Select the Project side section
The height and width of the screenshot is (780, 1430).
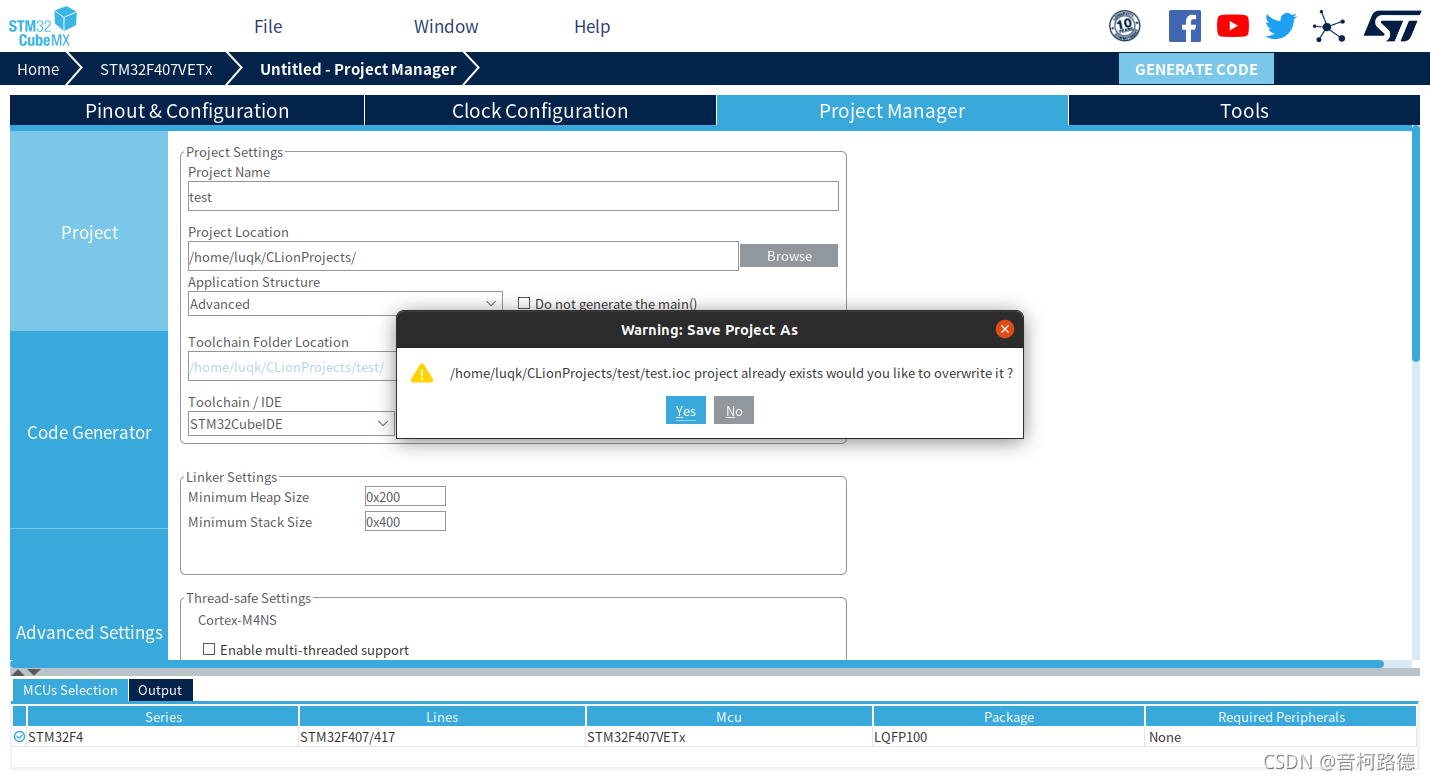click(89, 232)
